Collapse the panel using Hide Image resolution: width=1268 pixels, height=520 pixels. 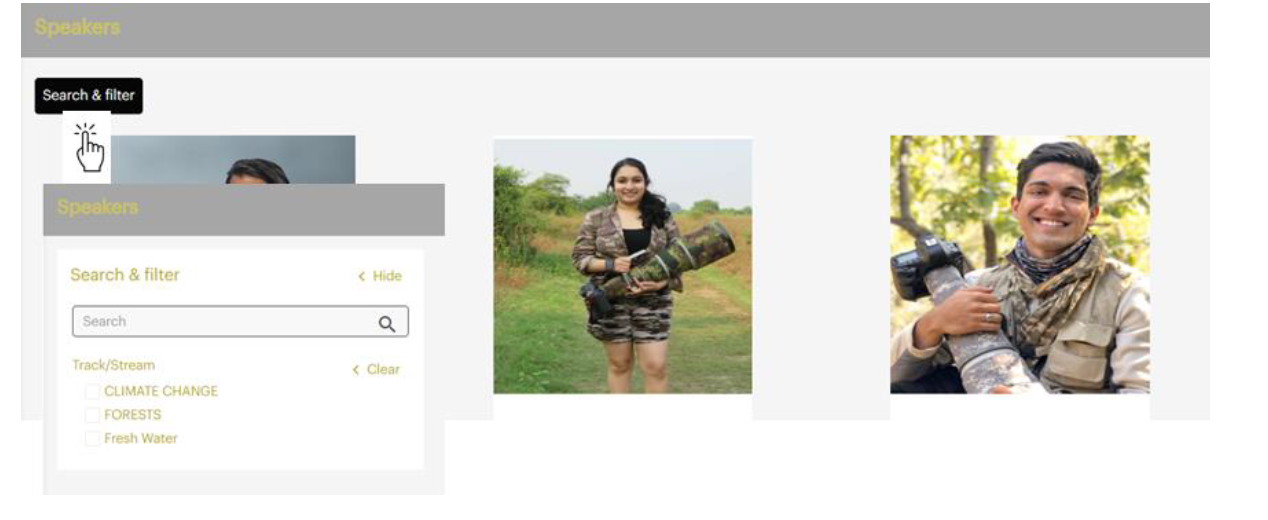387,276
